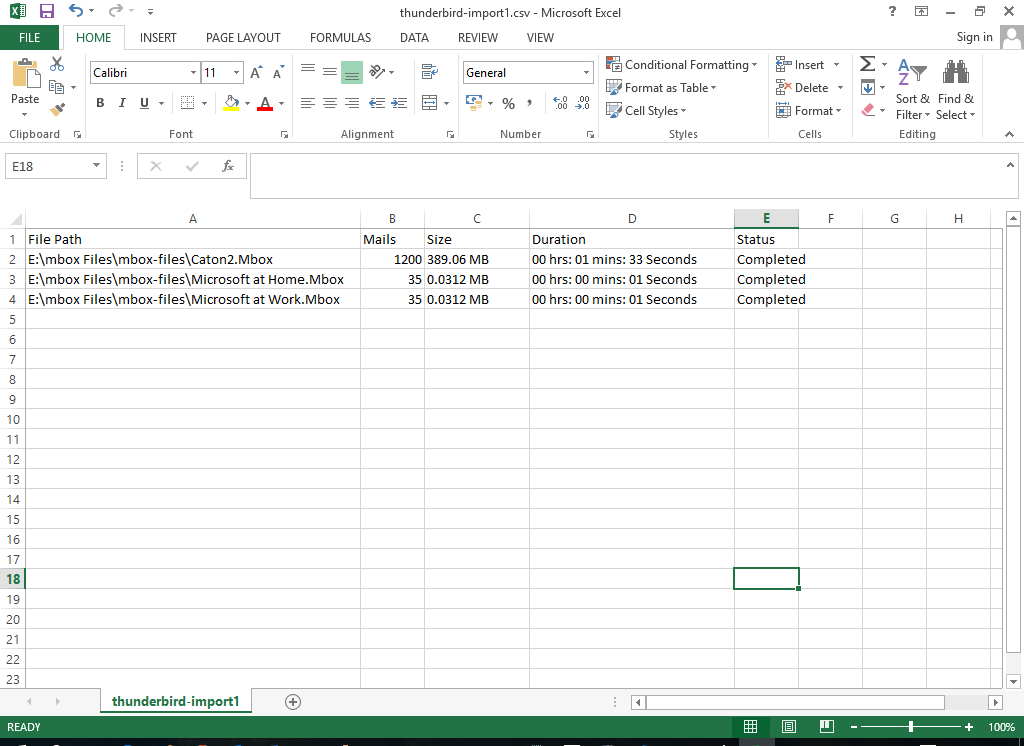Click Decrease Indent icon
Viewport: 1024px width, 746px height.
377,103
